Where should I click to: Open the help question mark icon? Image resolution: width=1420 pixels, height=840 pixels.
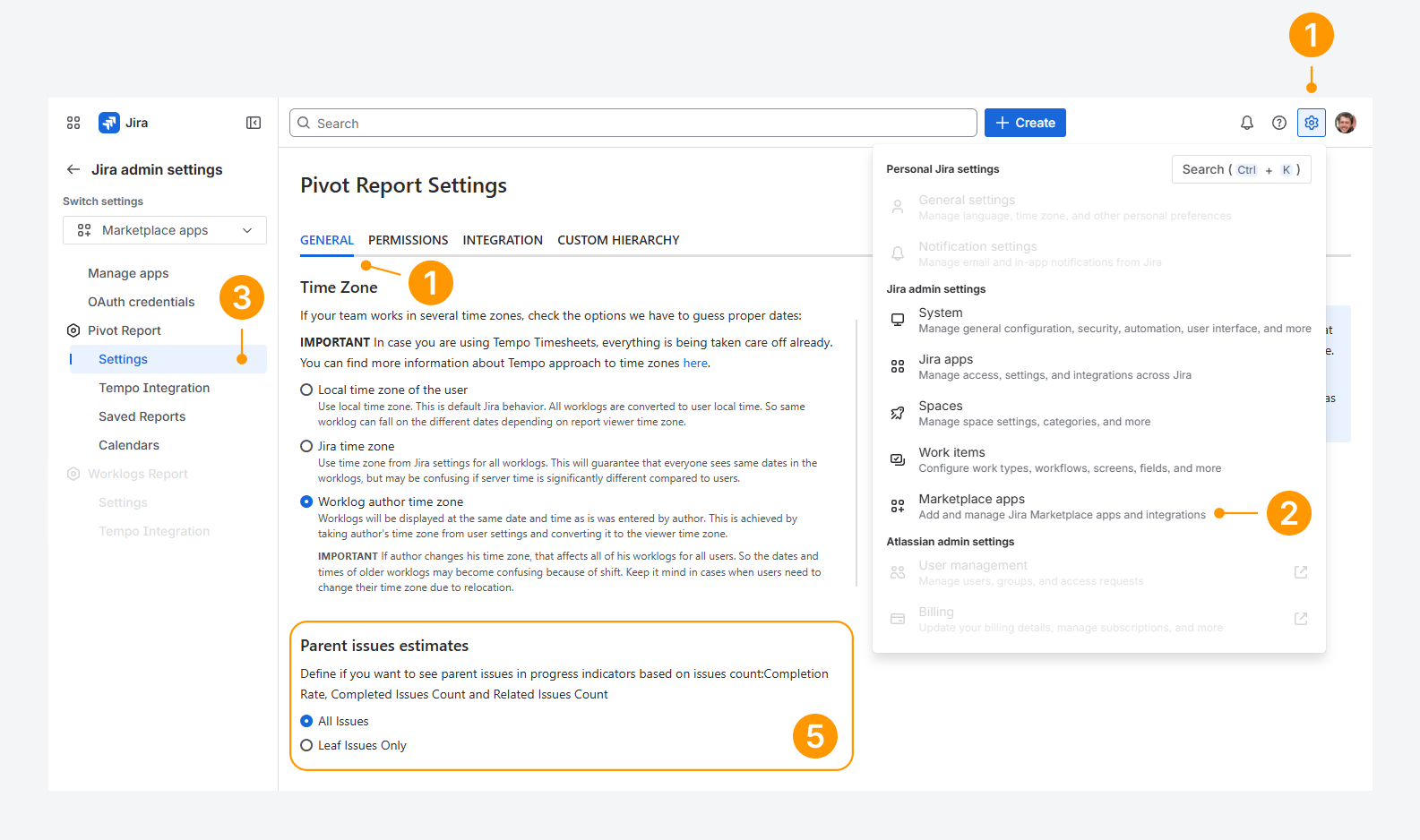pos(1279,123)
